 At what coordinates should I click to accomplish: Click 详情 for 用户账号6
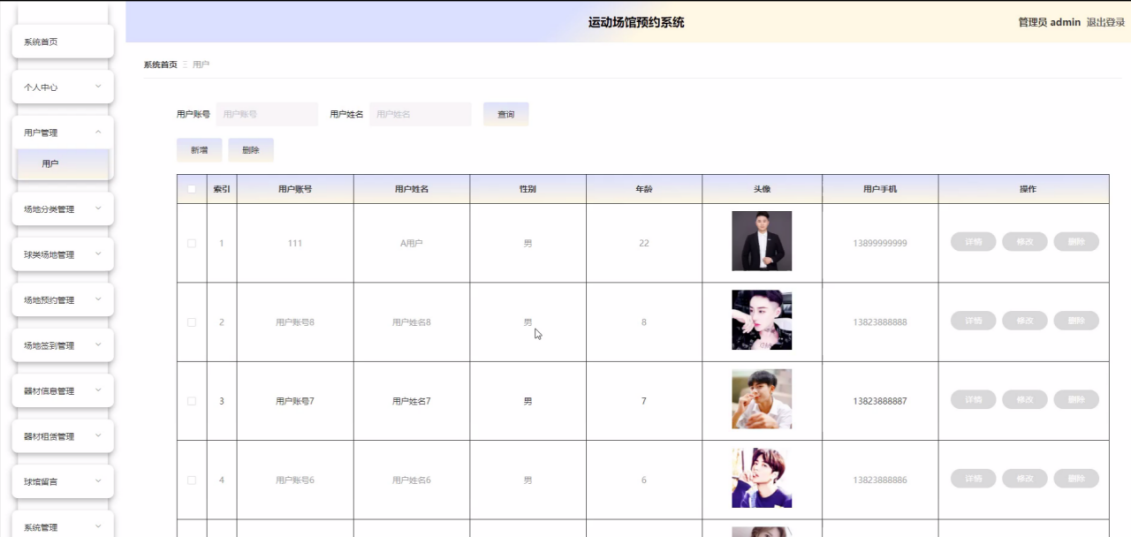973,479
